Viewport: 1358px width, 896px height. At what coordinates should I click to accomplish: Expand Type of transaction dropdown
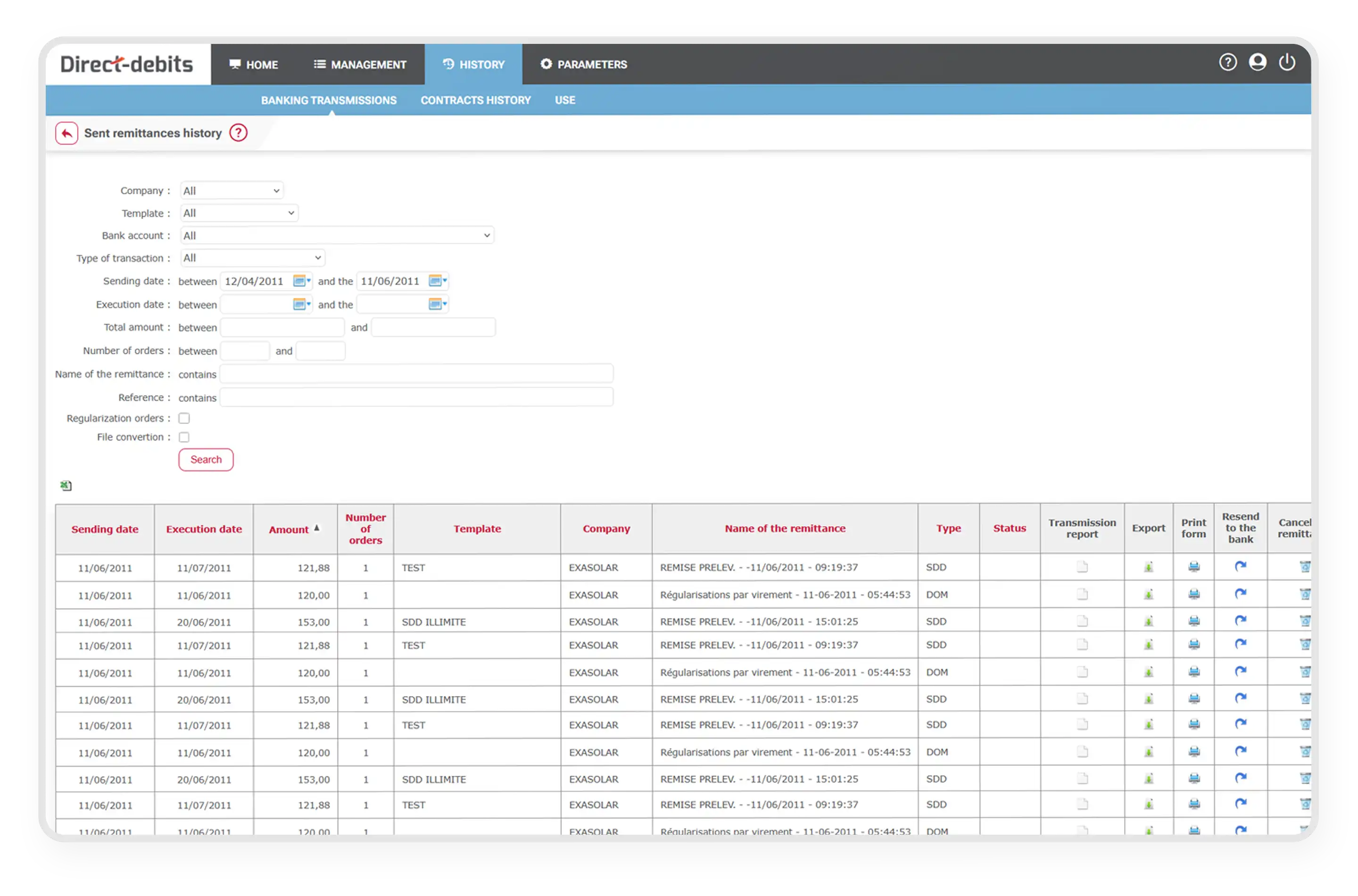point(253,257)
